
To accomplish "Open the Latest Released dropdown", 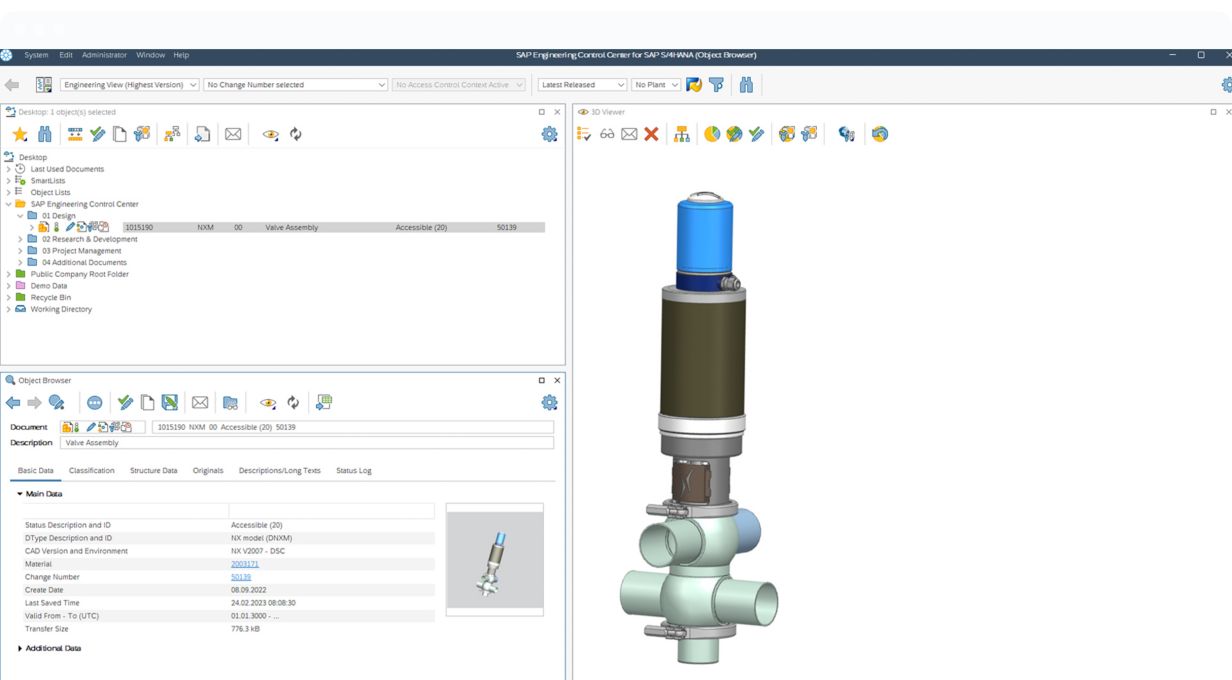I will [582, 85].
